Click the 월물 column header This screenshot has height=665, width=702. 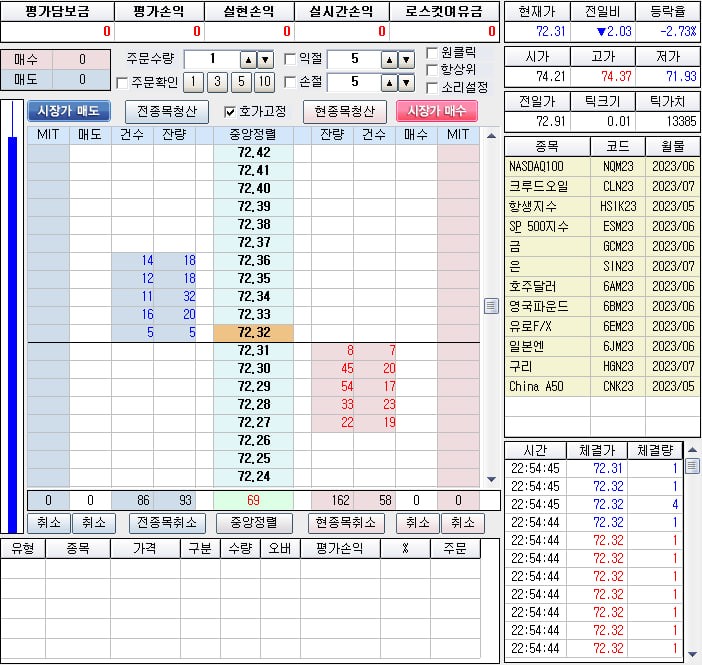[672, 146]
